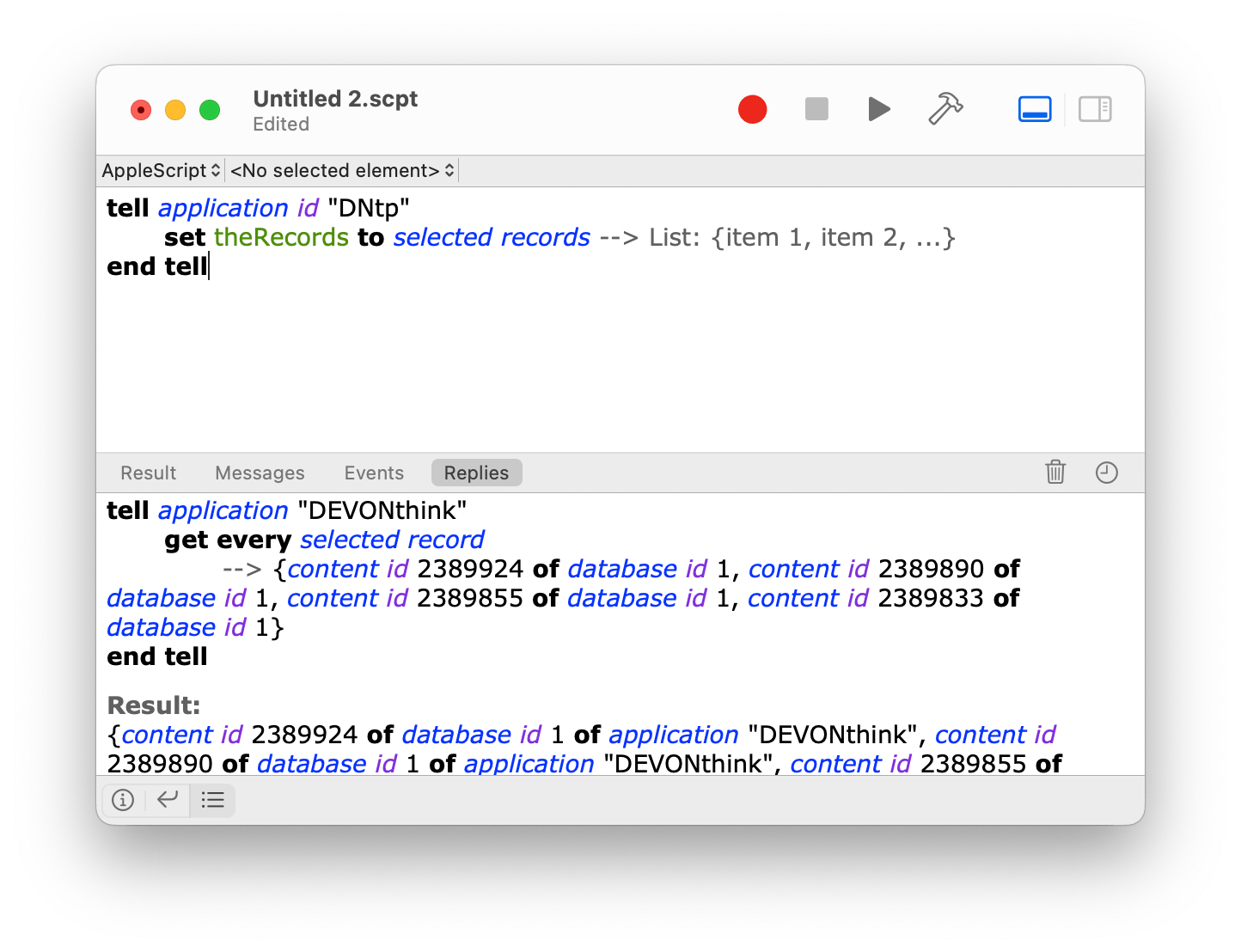Toggle the right sidebar panel
The height and width of the screenshot is (952, 1241).
(x=1095, y=110)
